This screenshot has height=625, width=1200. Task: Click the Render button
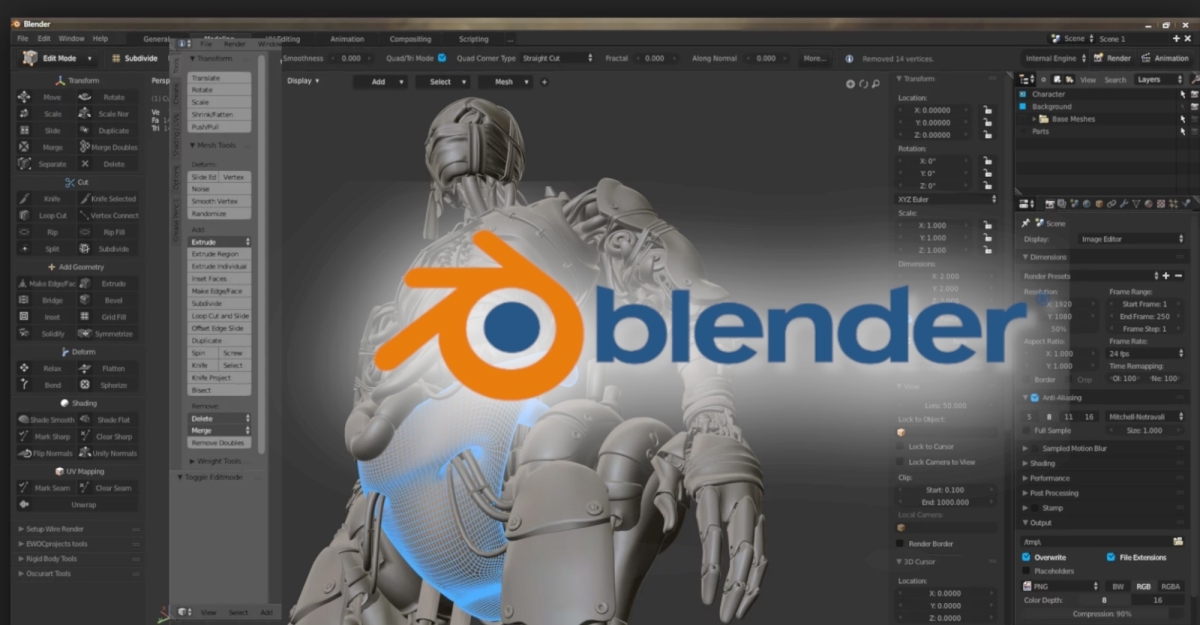pos(1112,58)
